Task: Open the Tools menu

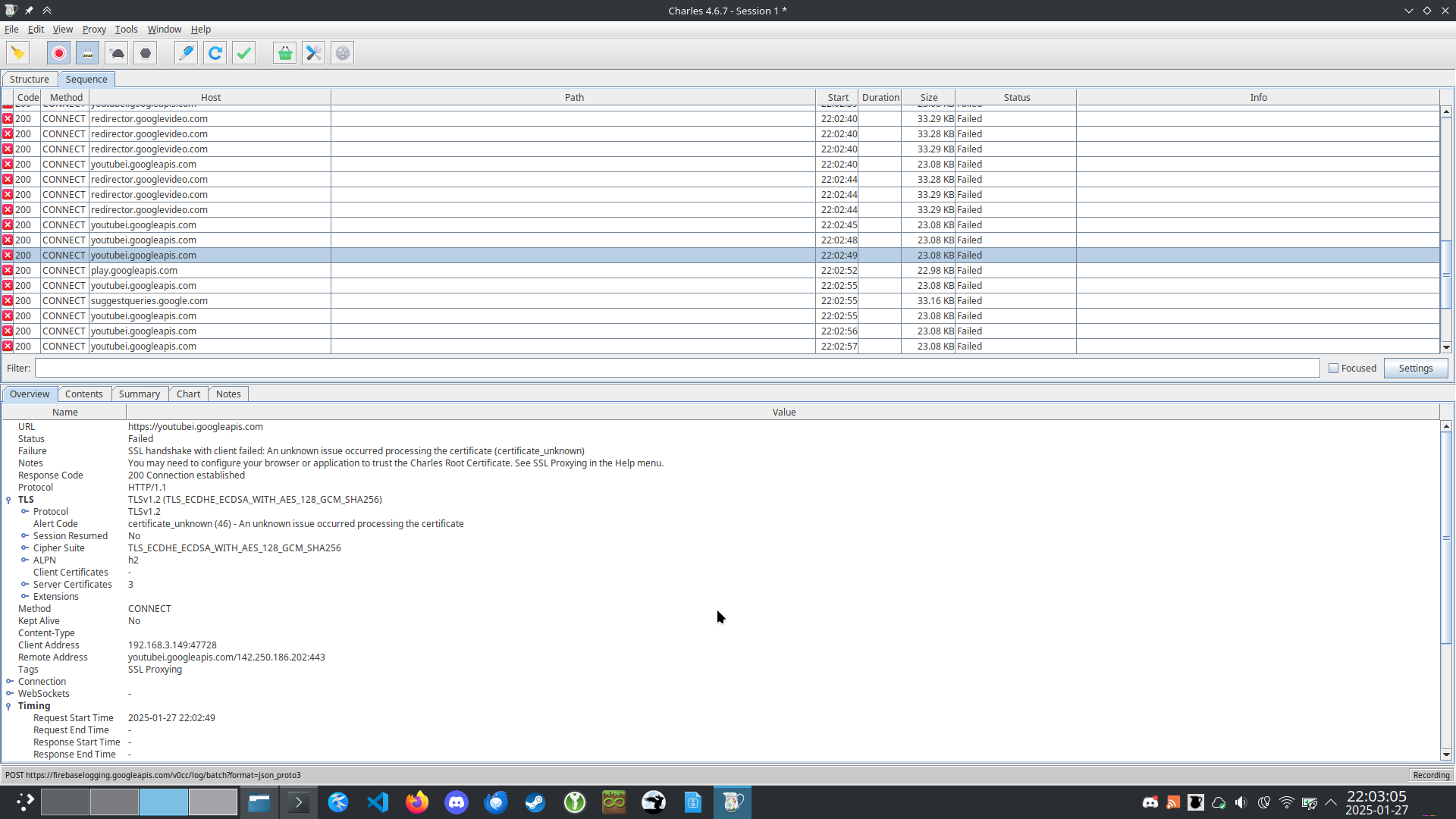Action: tap(126, 29)
